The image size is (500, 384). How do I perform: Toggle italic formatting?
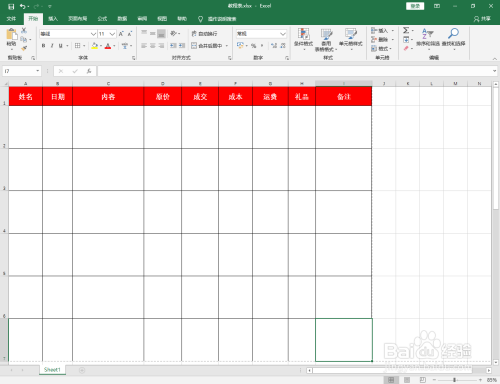[x=52, y=46]
